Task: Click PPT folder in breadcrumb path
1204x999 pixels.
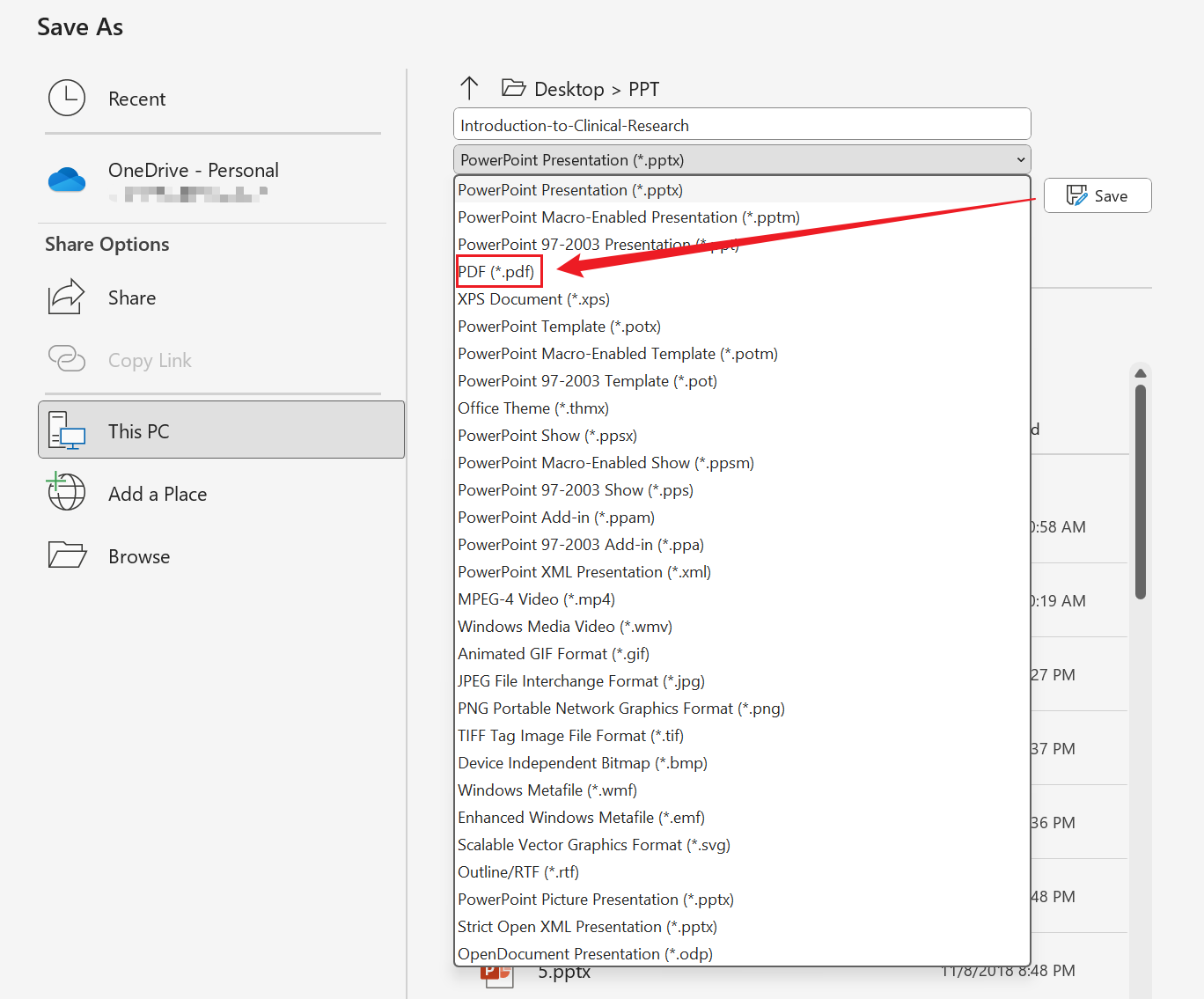Action: (x=643, y=89)
